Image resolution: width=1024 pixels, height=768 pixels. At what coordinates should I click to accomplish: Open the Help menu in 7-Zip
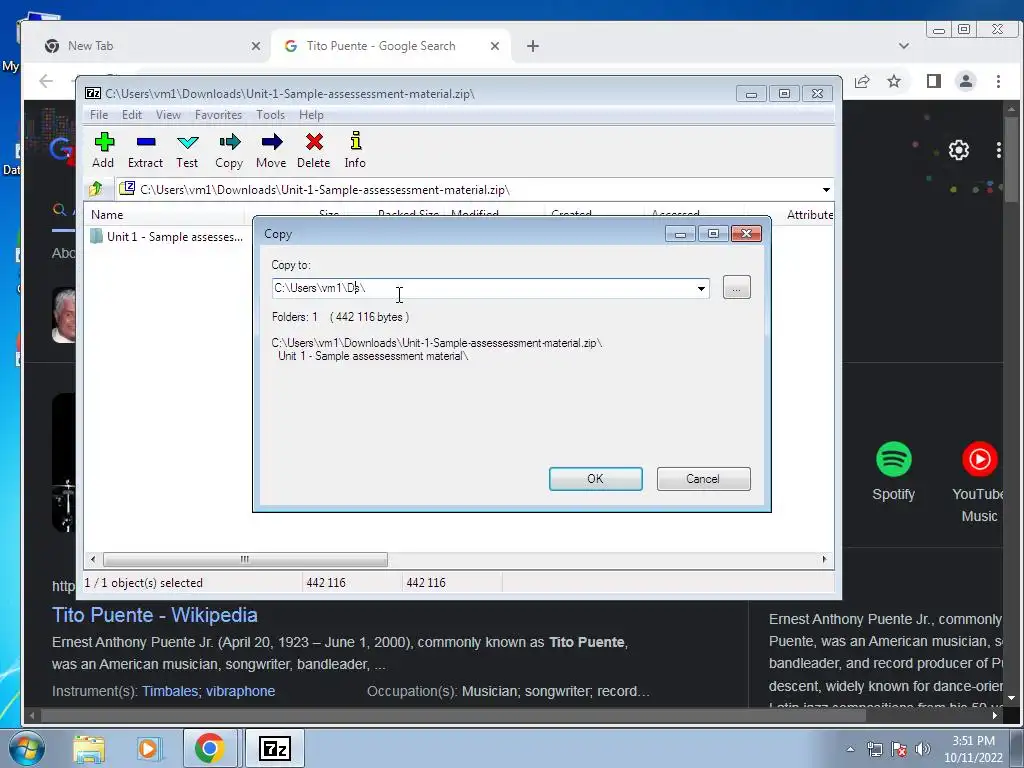[x=311, y=115]
